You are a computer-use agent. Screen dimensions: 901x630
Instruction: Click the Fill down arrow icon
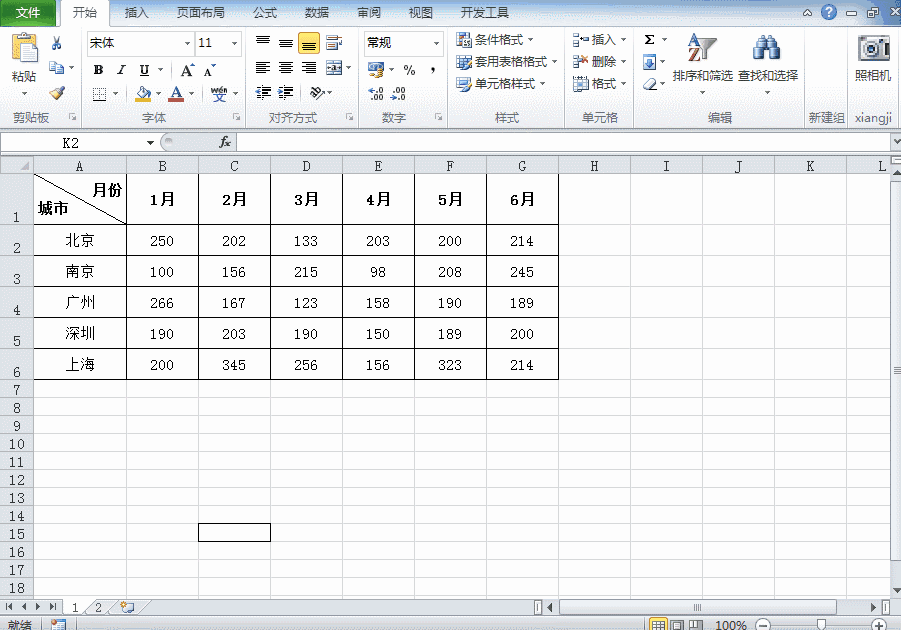tap(649, 62)
